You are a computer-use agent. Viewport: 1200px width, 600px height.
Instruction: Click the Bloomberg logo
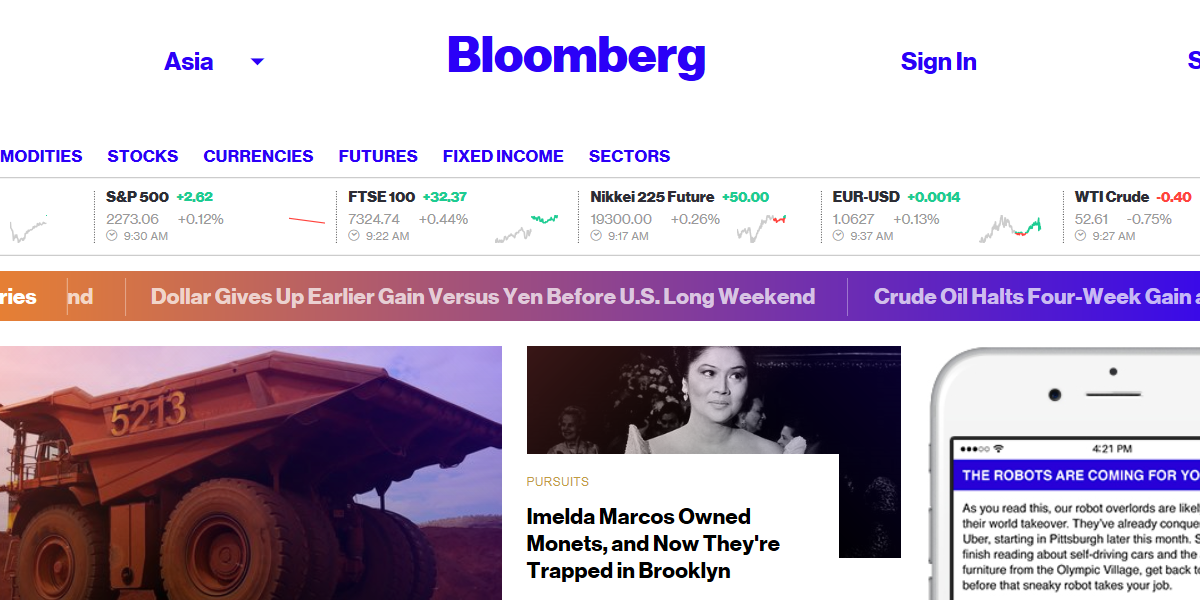click(x=576, y=57)
